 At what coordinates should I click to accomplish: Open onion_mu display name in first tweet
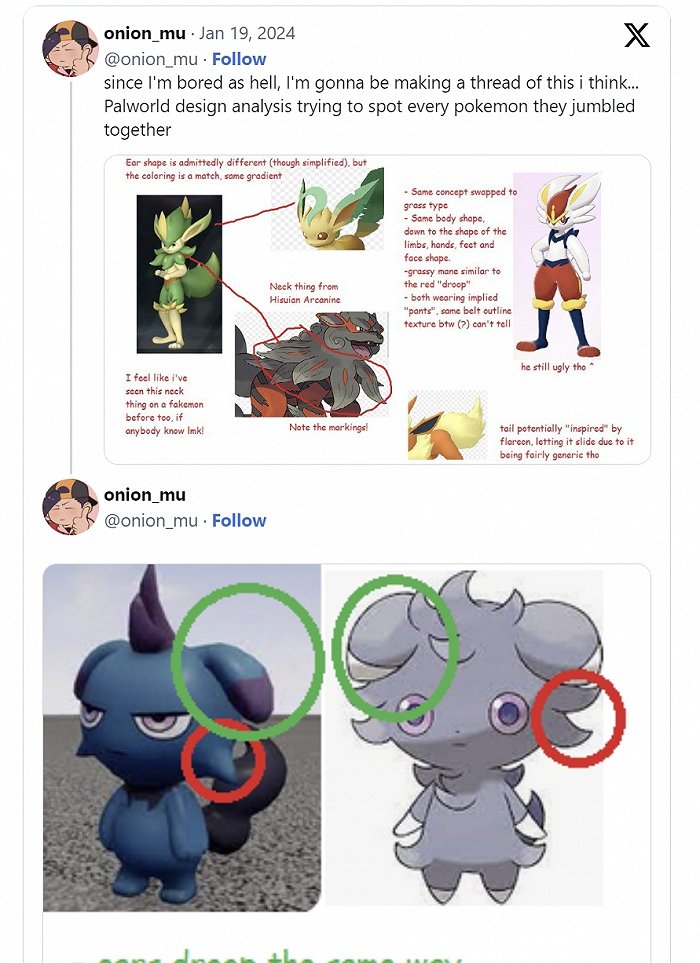tap(145, 33)
